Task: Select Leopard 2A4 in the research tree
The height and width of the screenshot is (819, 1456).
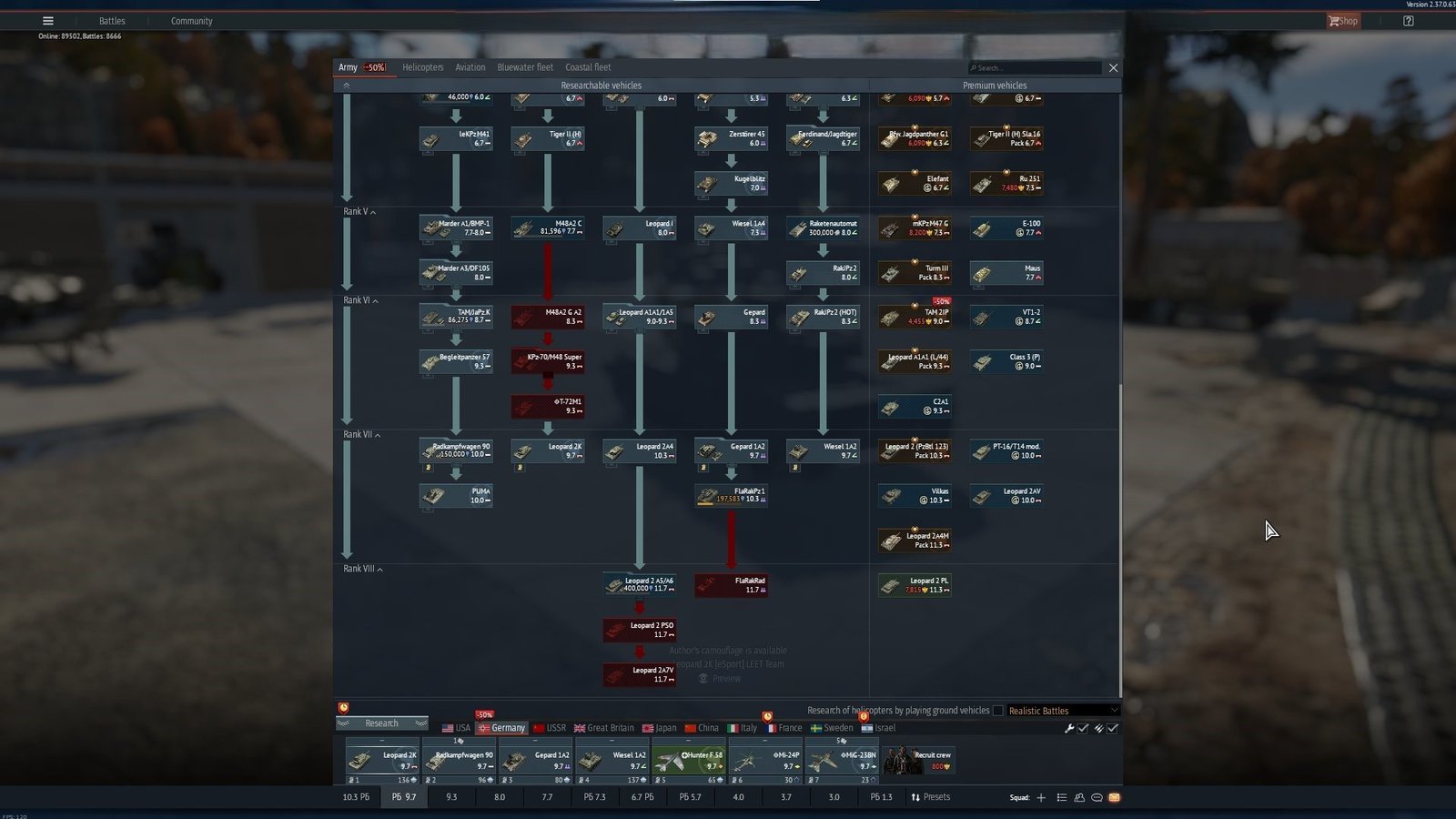Action: click(640, 450)
